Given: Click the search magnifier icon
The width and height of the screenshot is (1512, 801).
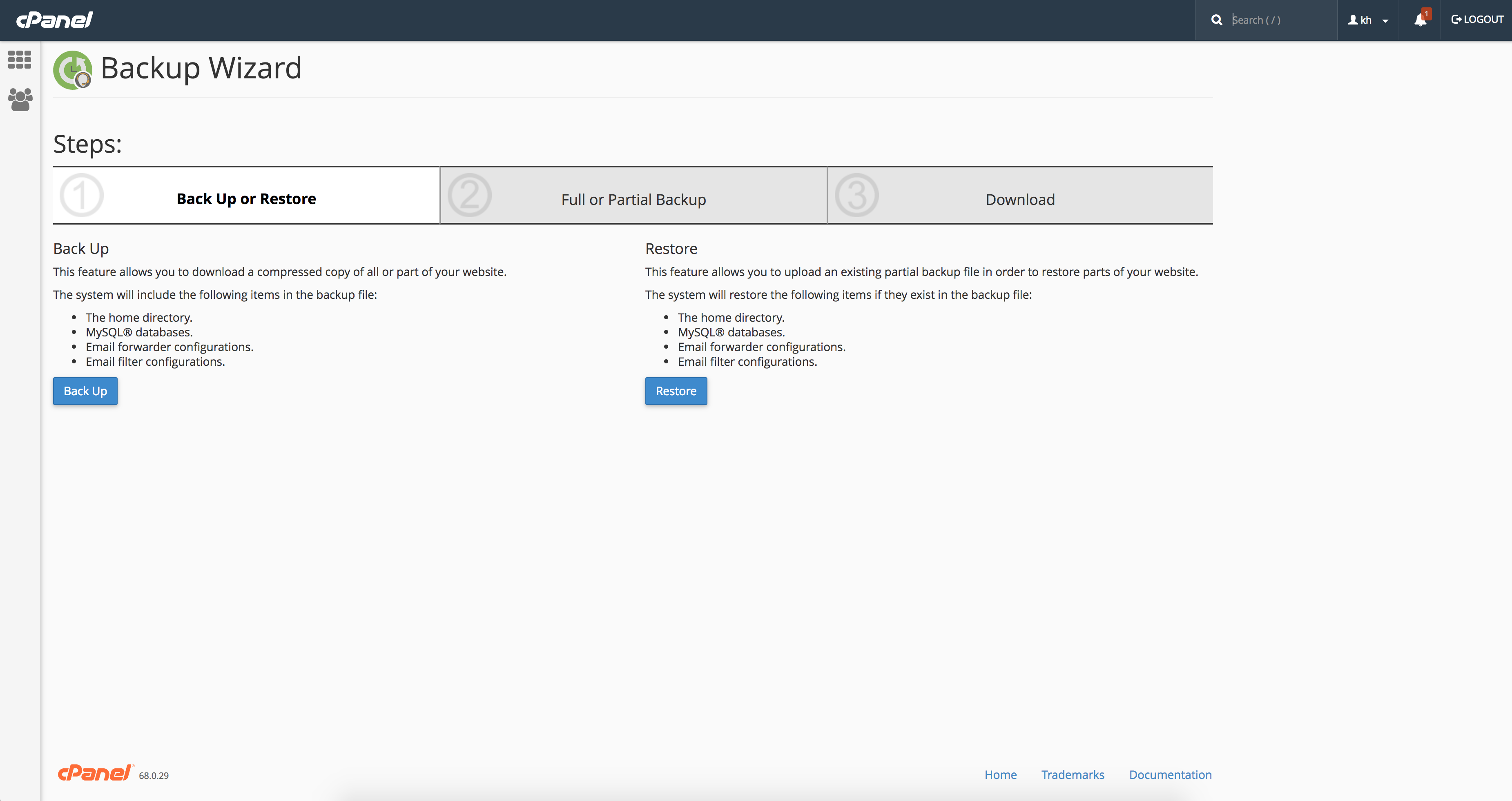Looking at the screenshot, I should (1217, 20).
